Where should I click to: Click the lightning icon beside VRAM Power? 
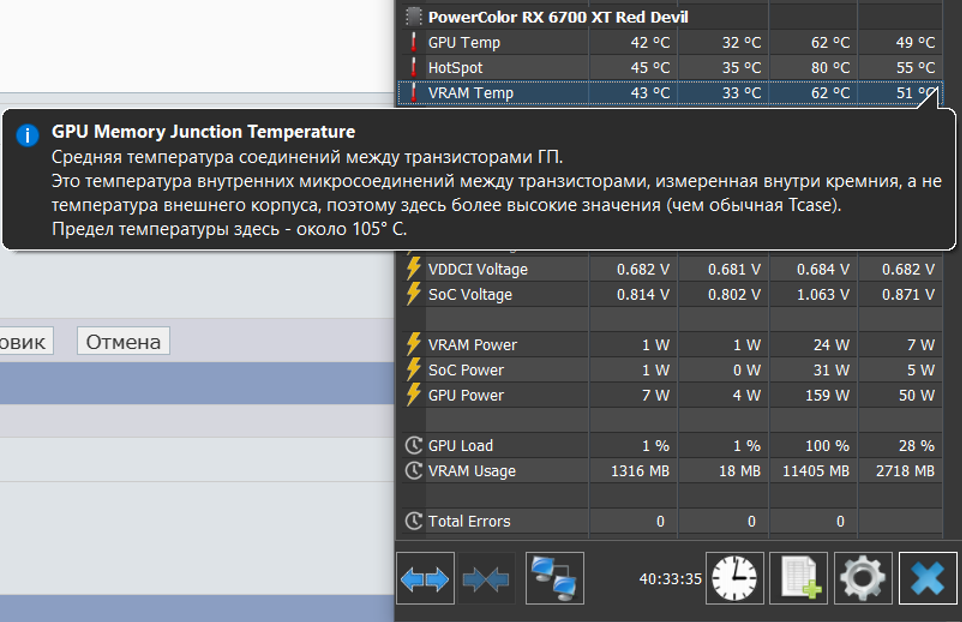coord(413,345)
